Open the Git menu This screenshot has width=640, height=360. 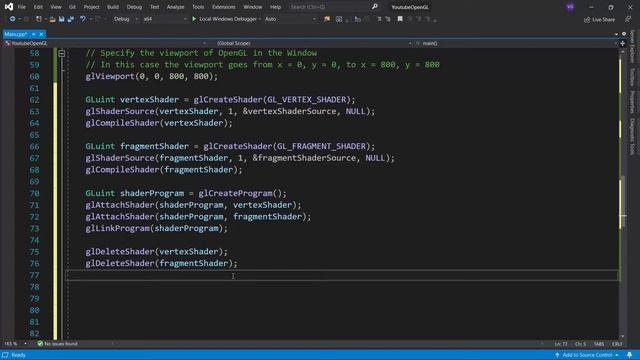72,7
